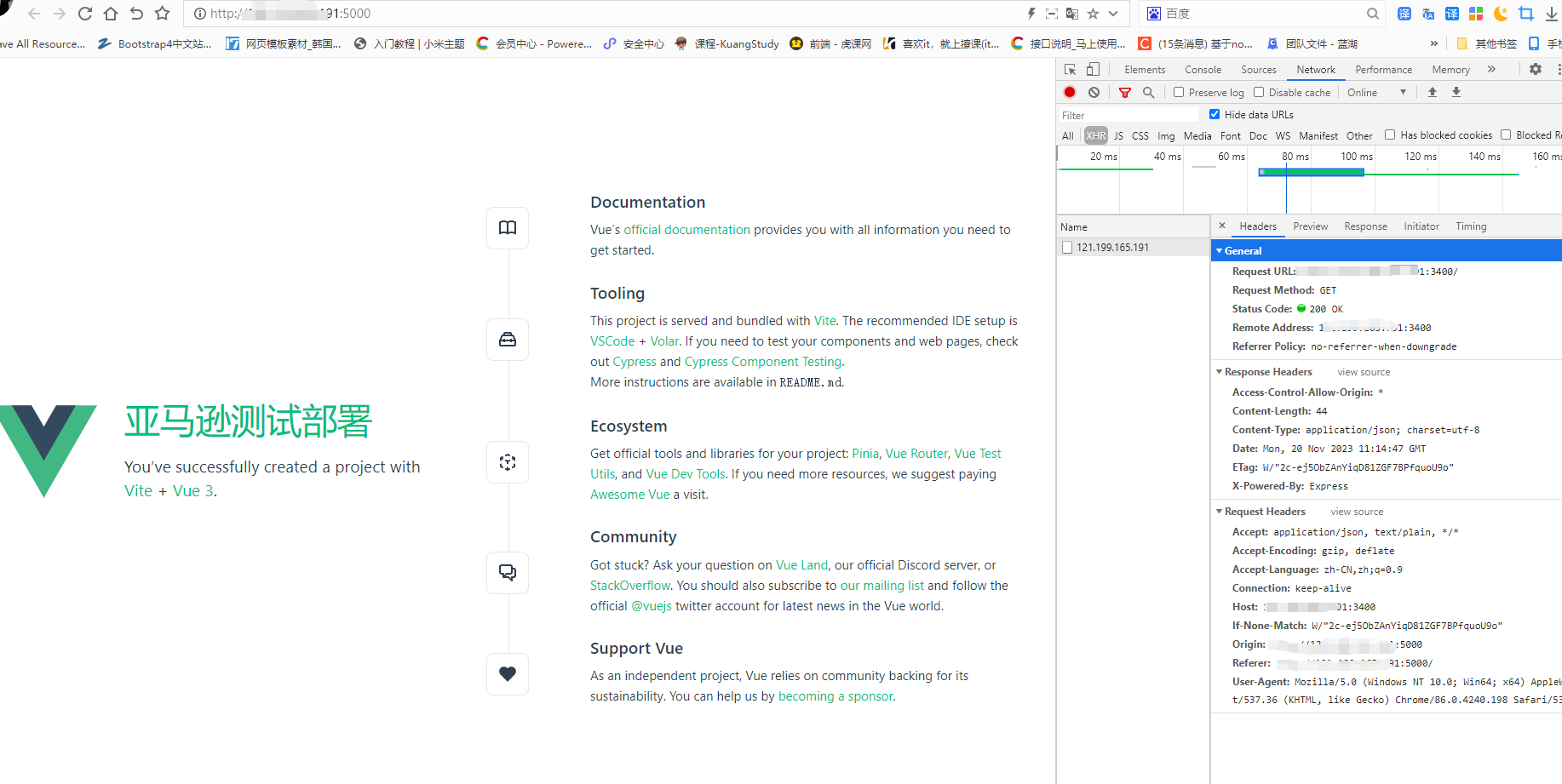
Task: Click the Tooling toolbox icon on the page
Action: 508,340
